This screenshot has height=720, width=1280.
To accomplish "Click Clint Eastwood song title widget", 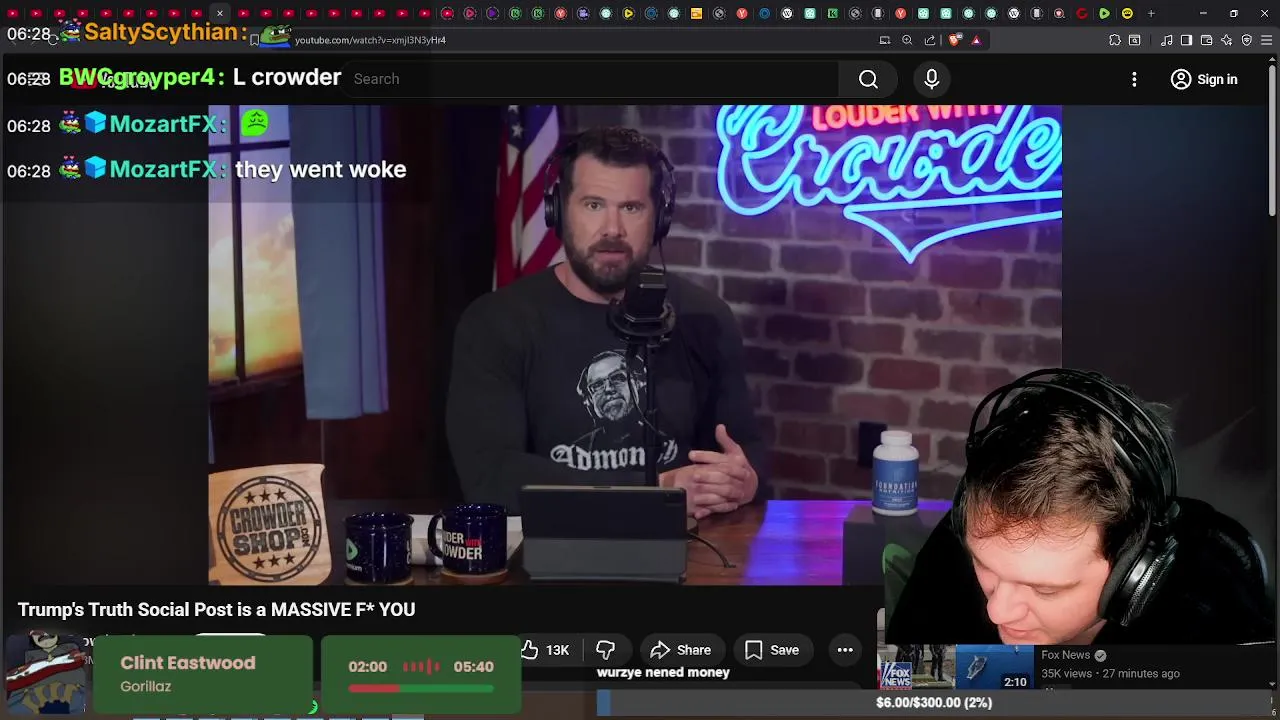I will (x=188, y=663).
